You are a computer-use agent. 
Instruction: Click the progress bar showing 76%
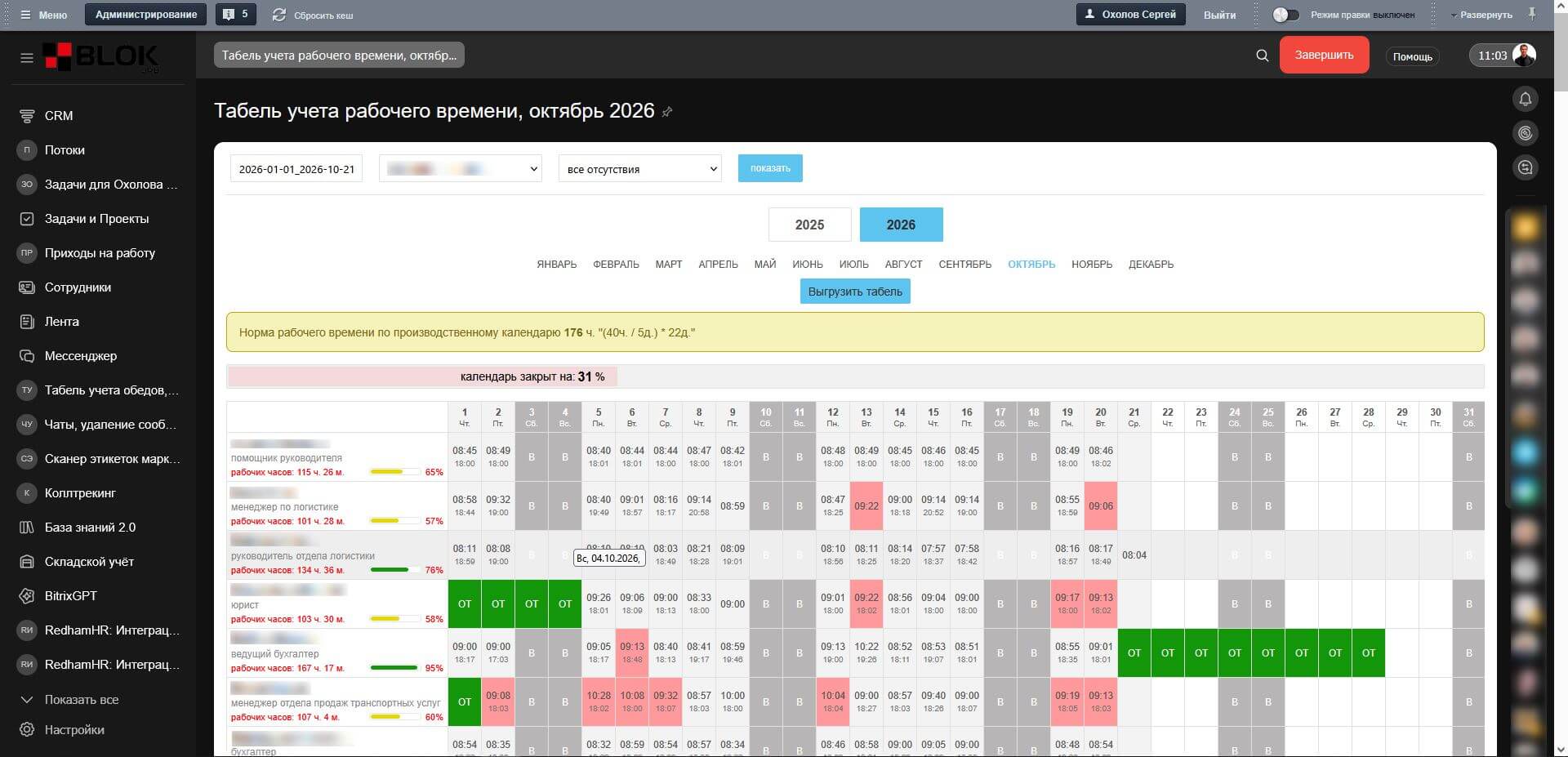(395, 570)
